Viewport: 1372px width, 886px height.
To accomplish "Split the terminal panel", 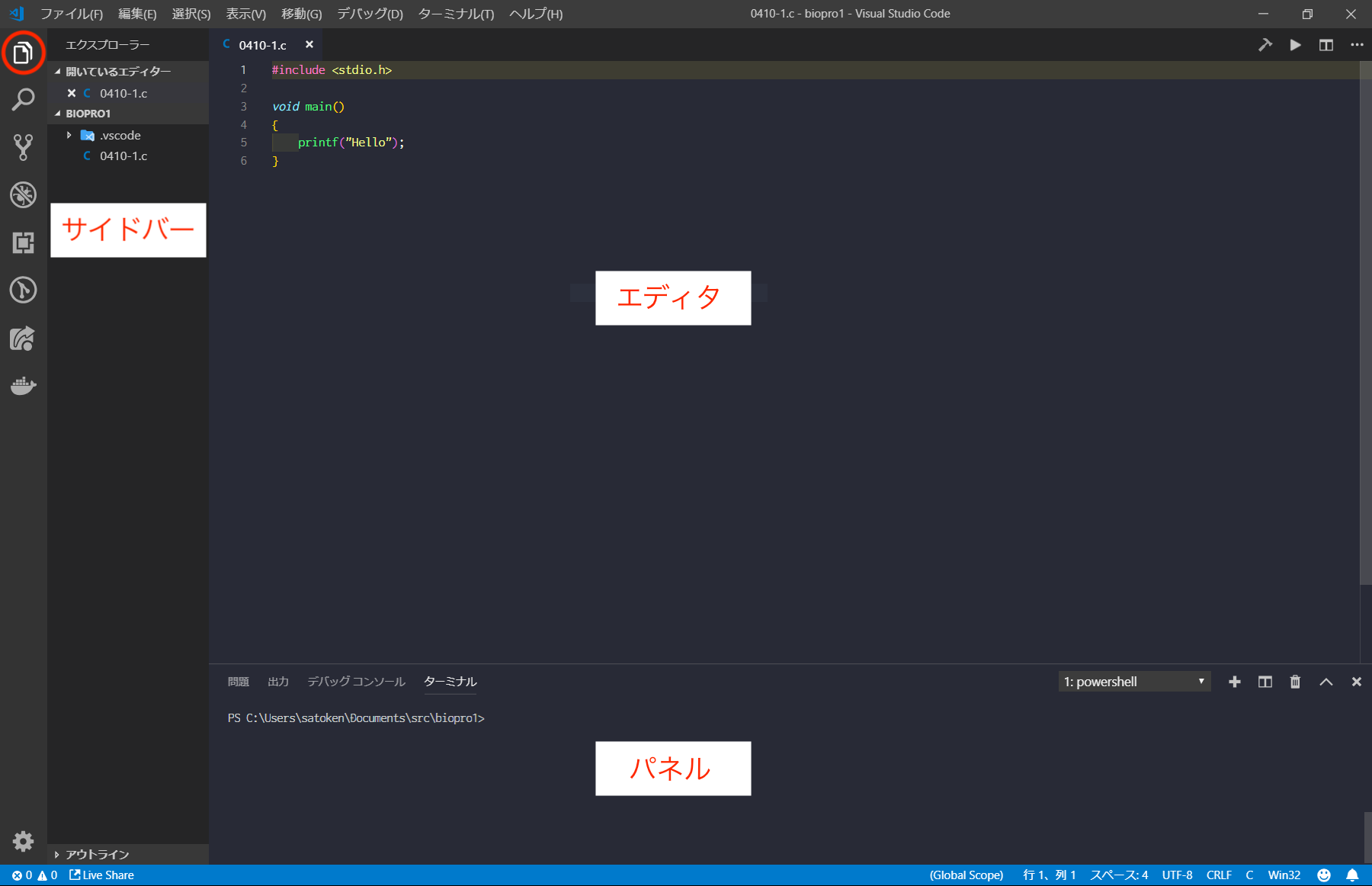I will pos(1265,682).
